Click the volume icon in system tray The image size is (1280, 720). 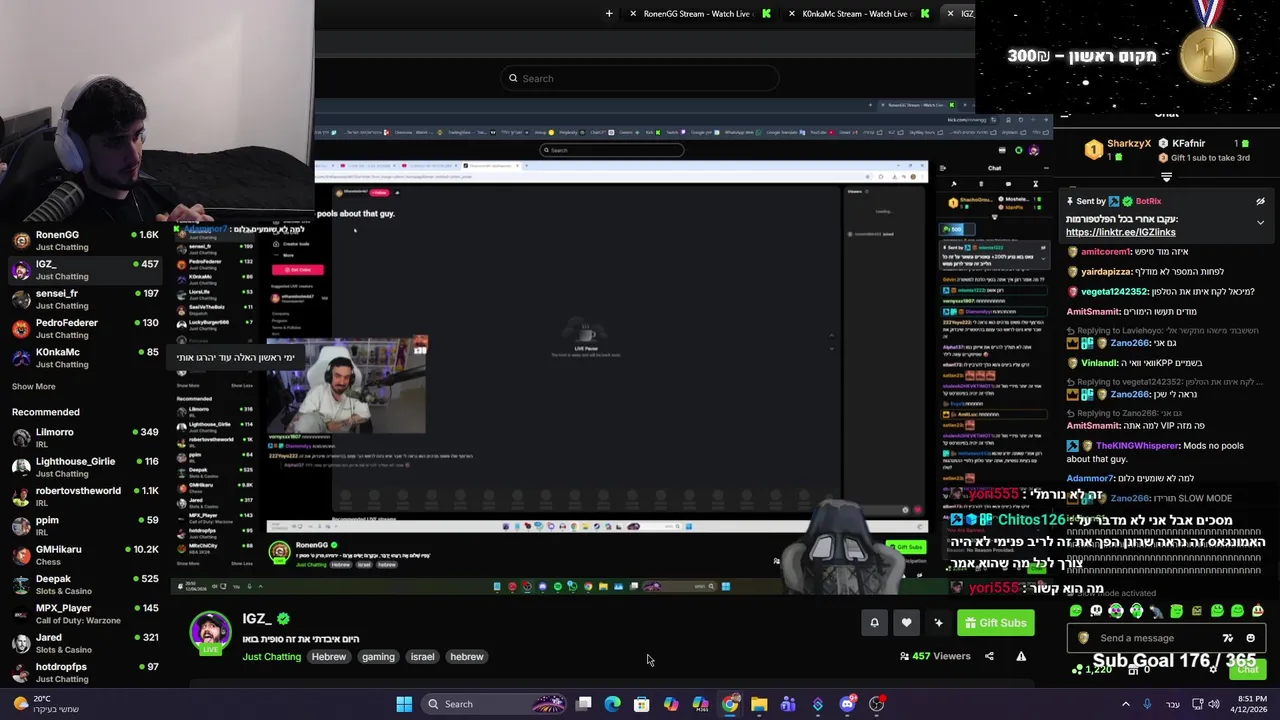tap(1214, 704)
